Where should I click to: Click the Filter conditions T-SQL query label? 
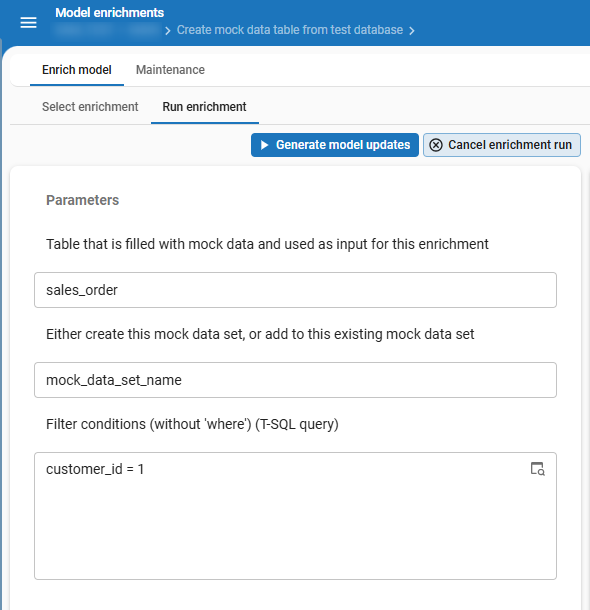[x=192, y=424]
